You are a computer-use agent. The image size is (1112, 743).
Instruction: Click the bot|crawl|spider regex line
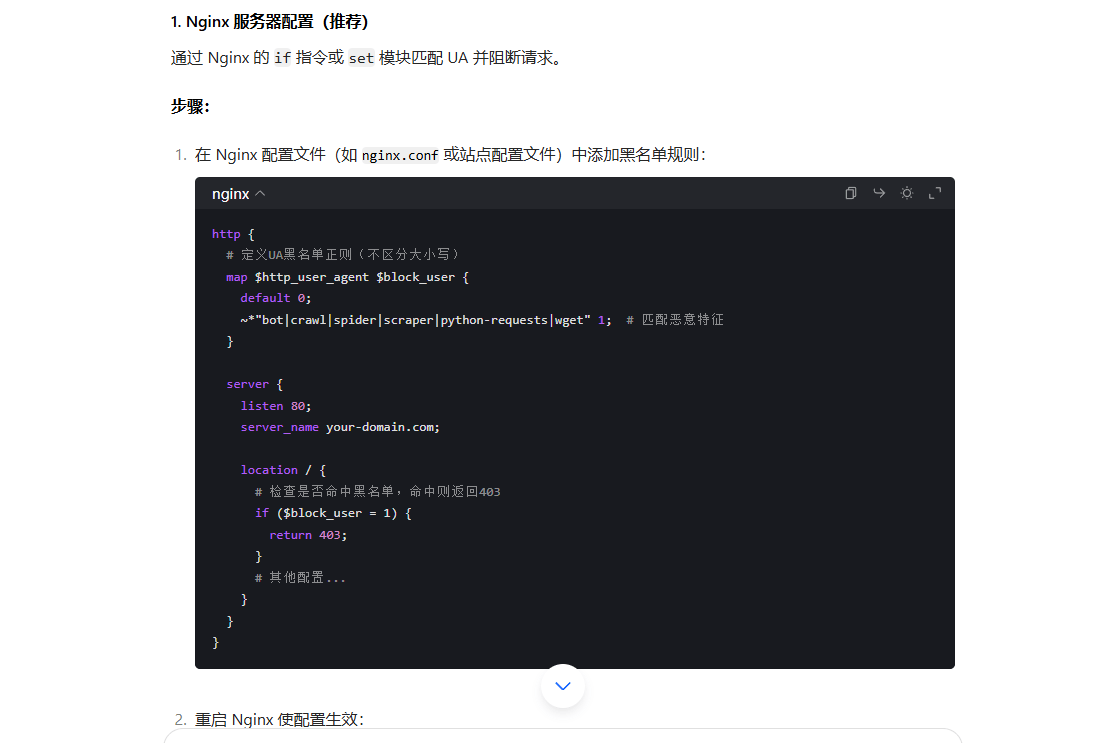(x=426, y=320)
